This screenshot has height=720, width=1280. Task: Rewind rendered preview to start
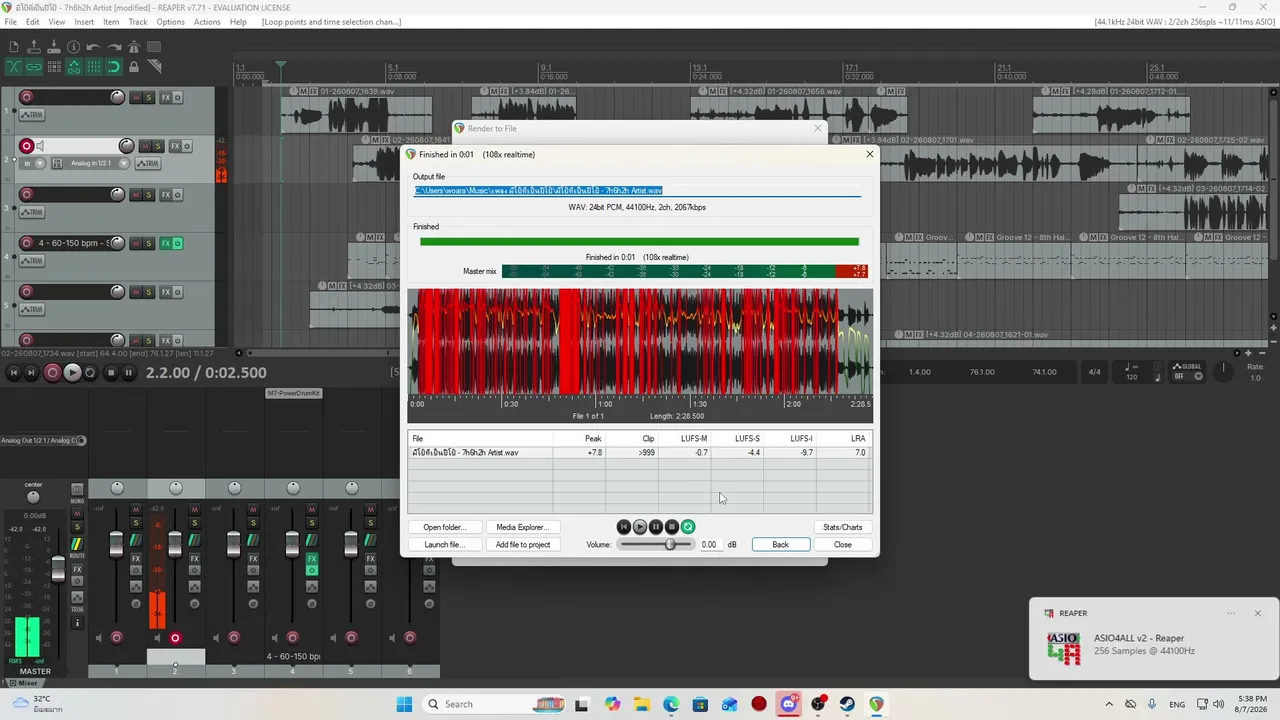pyautogui.click(x=624, y=527)
